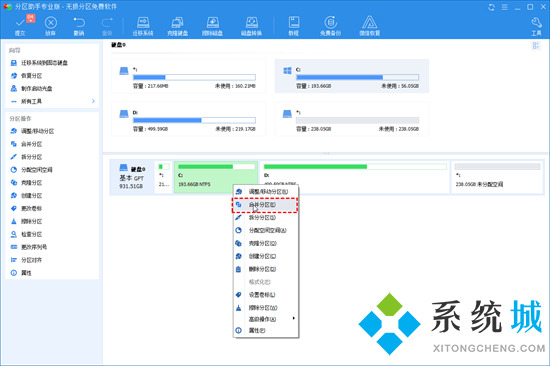Select the 238.05GB 未分配空间 block in the disk map
The width and height of the screenshot is (550, 366).
click(497, 177)
